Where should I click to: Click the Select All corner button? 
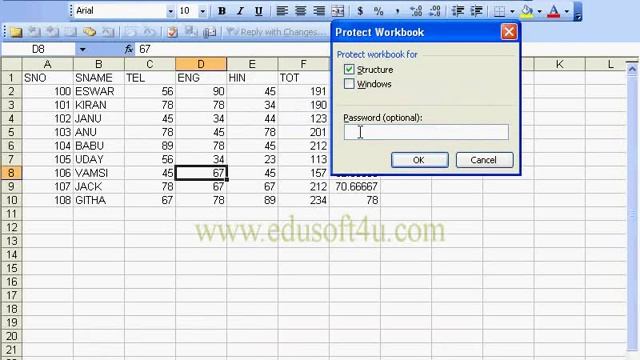tap(11, 64)
